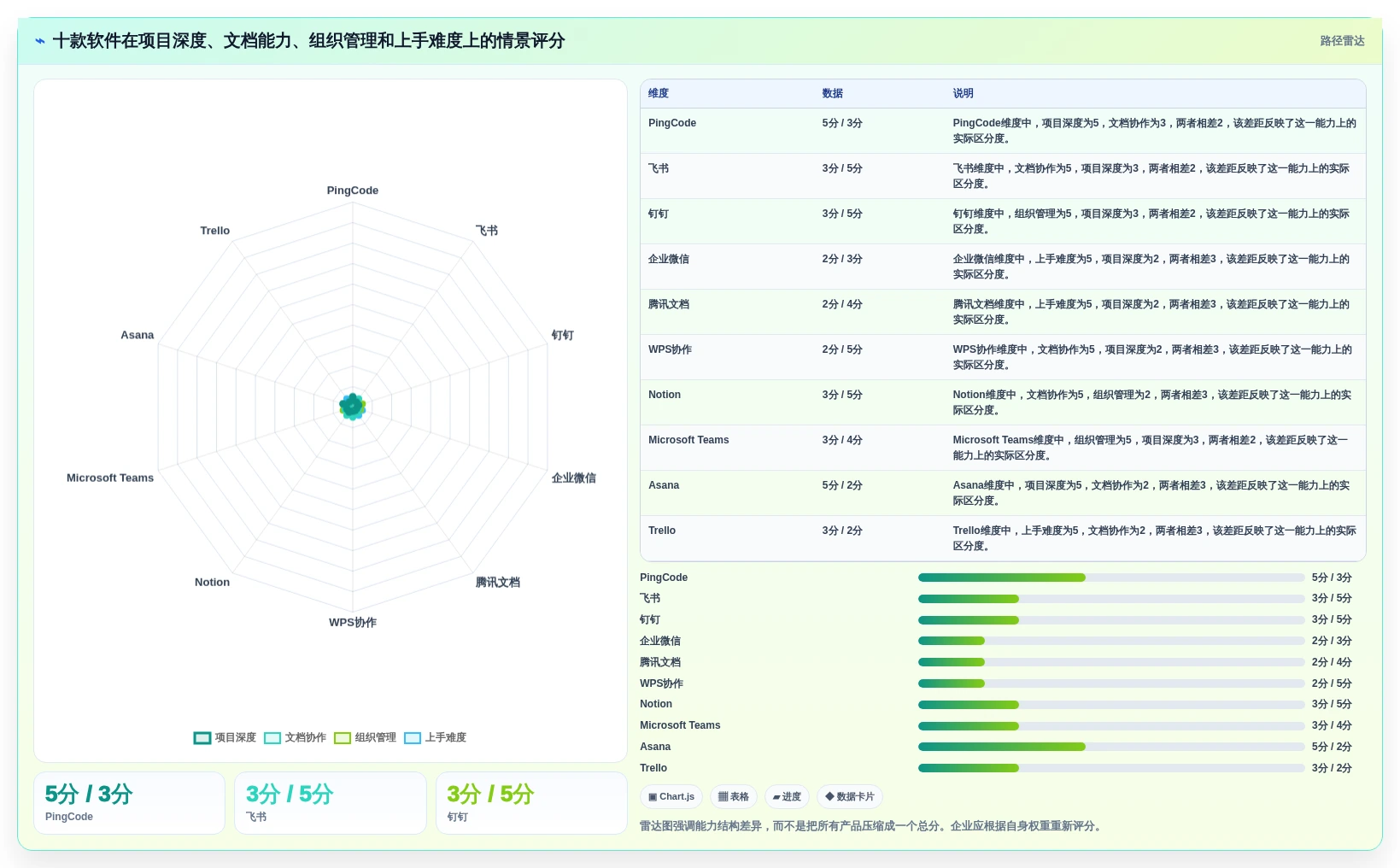This screenshot has width=1400, height=868.
Task: Select the 飞书 row in the table
Action: (1003, 176)
